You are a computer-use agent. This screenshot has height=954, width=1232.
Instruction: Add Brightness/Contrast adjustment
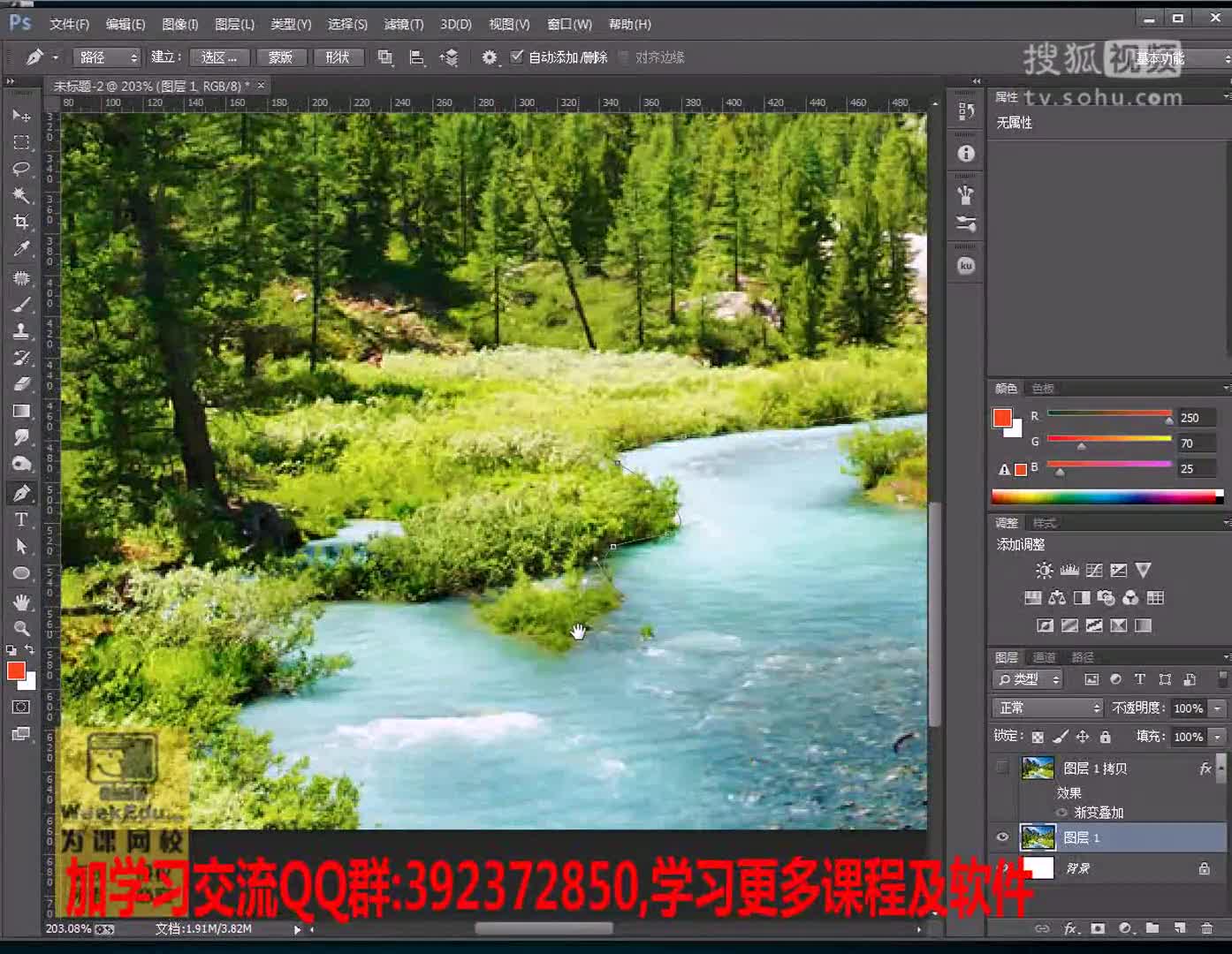[1045, 571]
